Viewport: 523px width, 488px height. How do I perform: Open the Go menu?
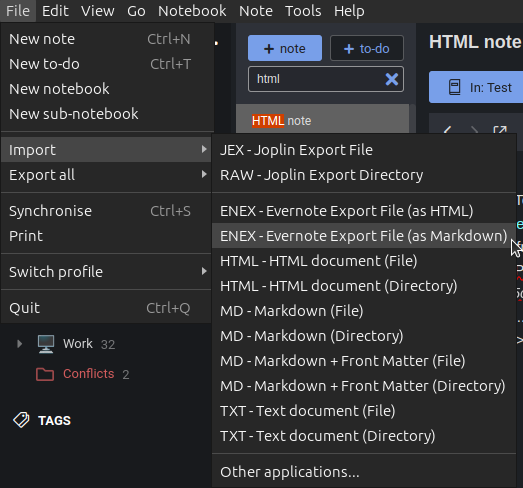[136, 11]
